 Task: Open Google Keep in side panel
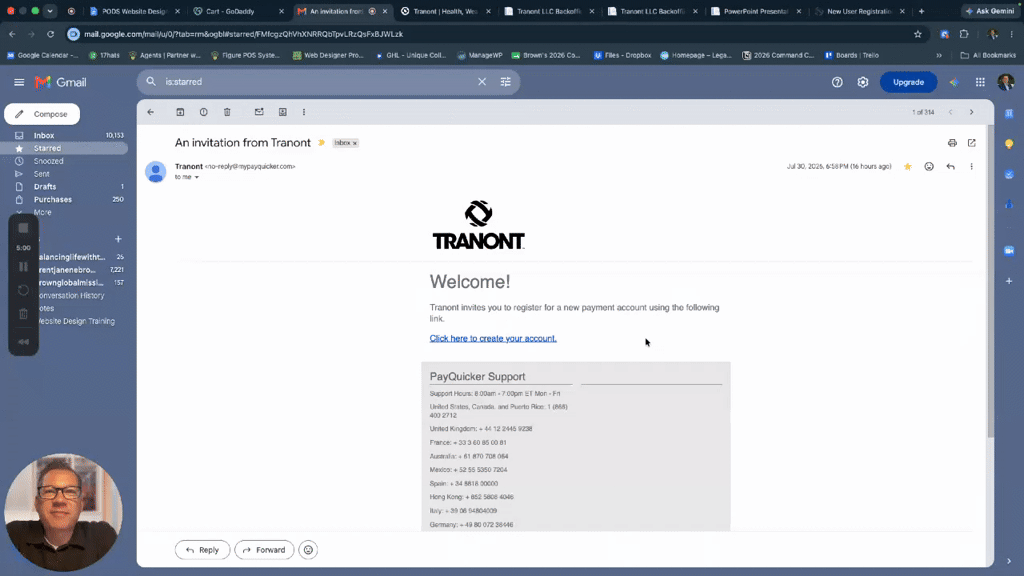click(1009, 144)
